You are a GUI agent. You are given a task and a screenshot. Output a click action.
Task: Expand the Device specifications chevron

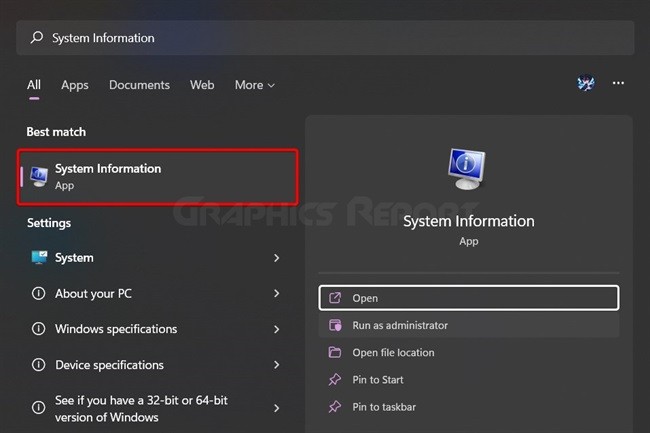point(276,365)
